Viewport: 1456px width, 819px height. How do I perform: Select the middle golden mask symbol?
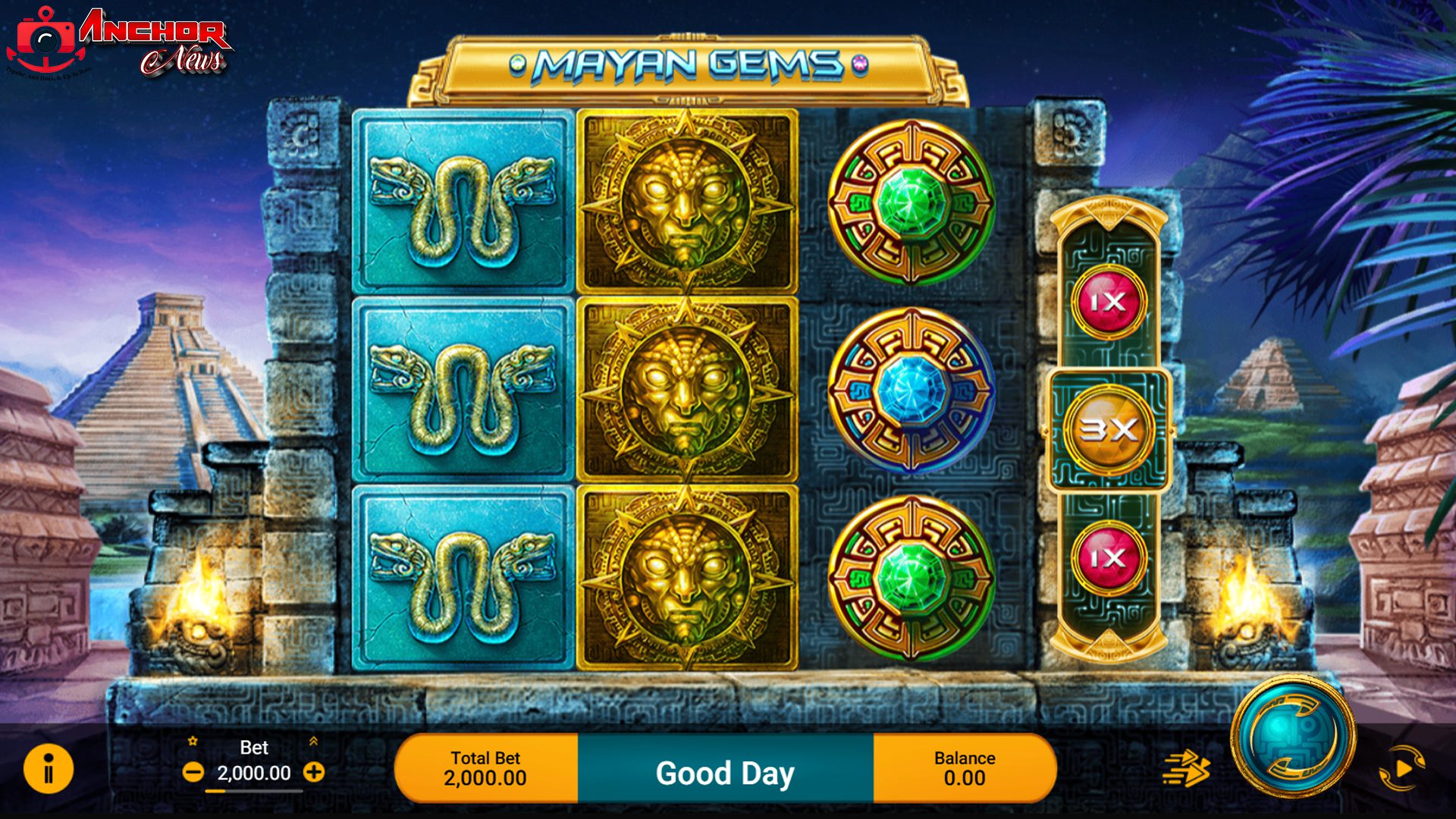[687, 390]
